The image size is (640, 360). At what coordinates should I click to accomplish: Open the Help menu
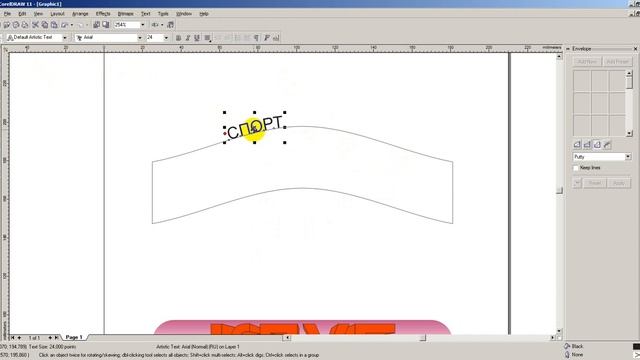pyautogui.click(x=204, y=14)
